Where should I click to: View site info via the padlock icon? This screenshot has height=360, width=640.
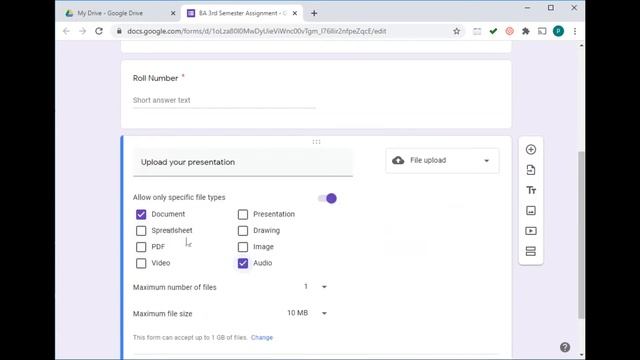click(x=119, y=31)
